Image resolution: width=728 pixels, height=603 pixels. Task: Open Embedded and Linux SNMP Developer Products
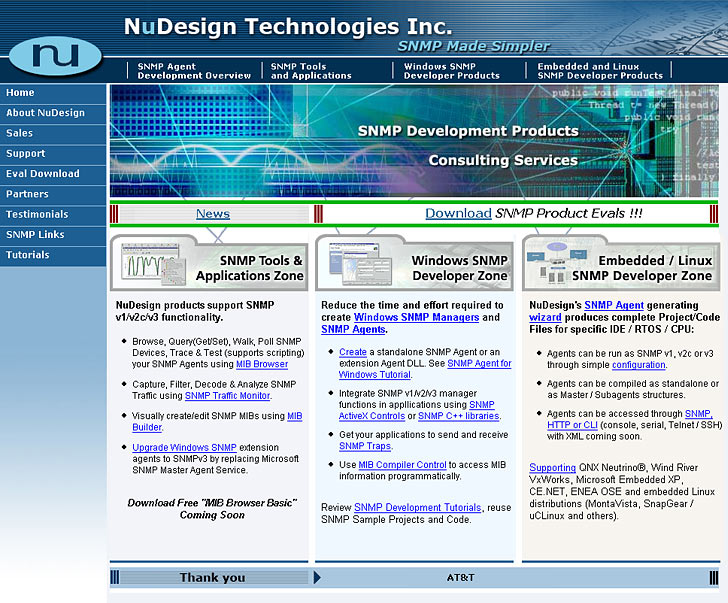tap(600, 71)
